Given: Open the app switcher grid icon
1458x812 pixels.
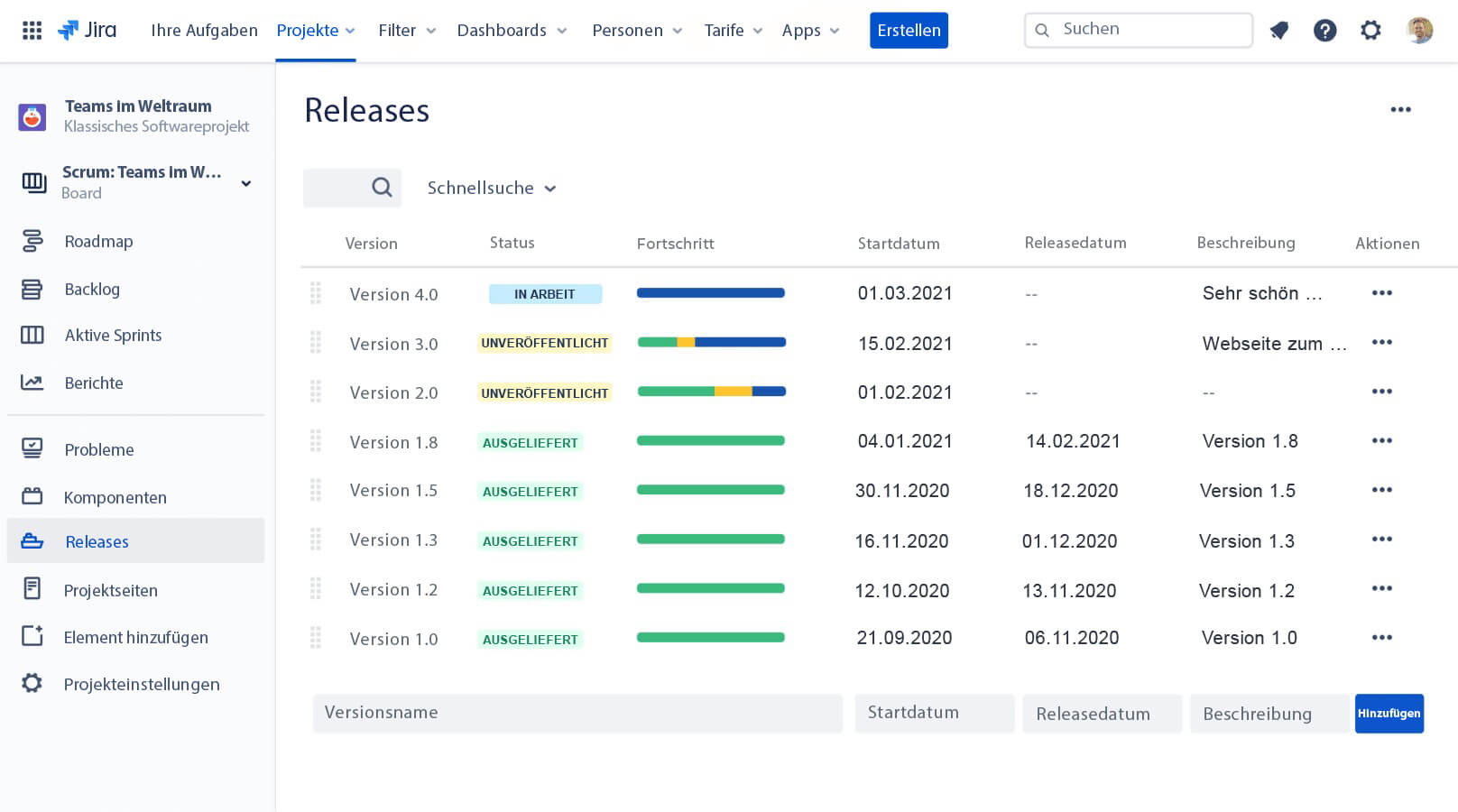Looking at the screenshot, I should pos(32,31).
